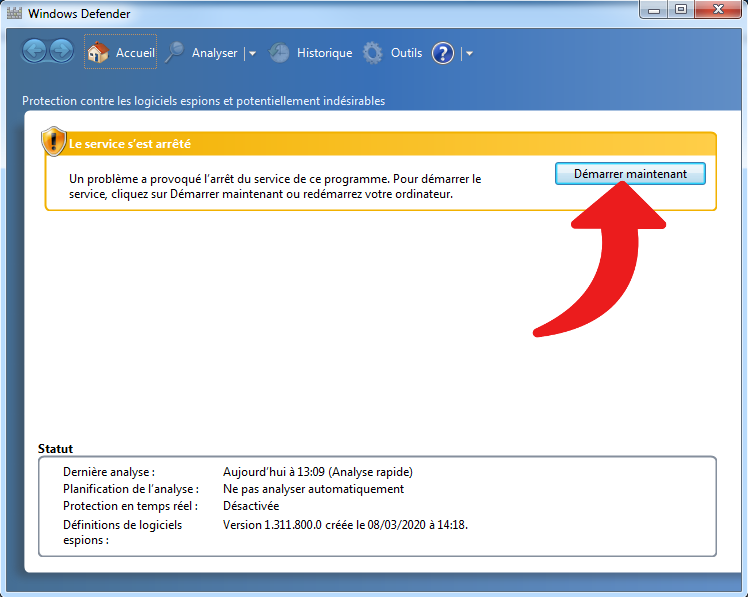Close the Windows Defender window

[718, 10]
